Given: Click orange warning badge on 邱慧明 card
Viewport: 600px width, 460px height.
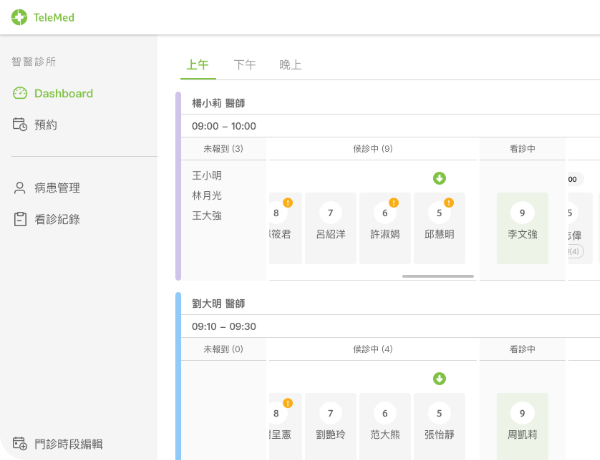Looking at the screenshot, I should tap(448, 203).
